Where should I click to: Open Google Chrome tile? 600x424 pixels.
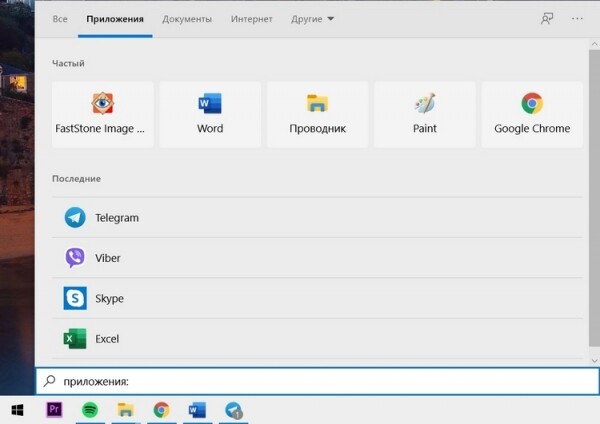point(532,114)
